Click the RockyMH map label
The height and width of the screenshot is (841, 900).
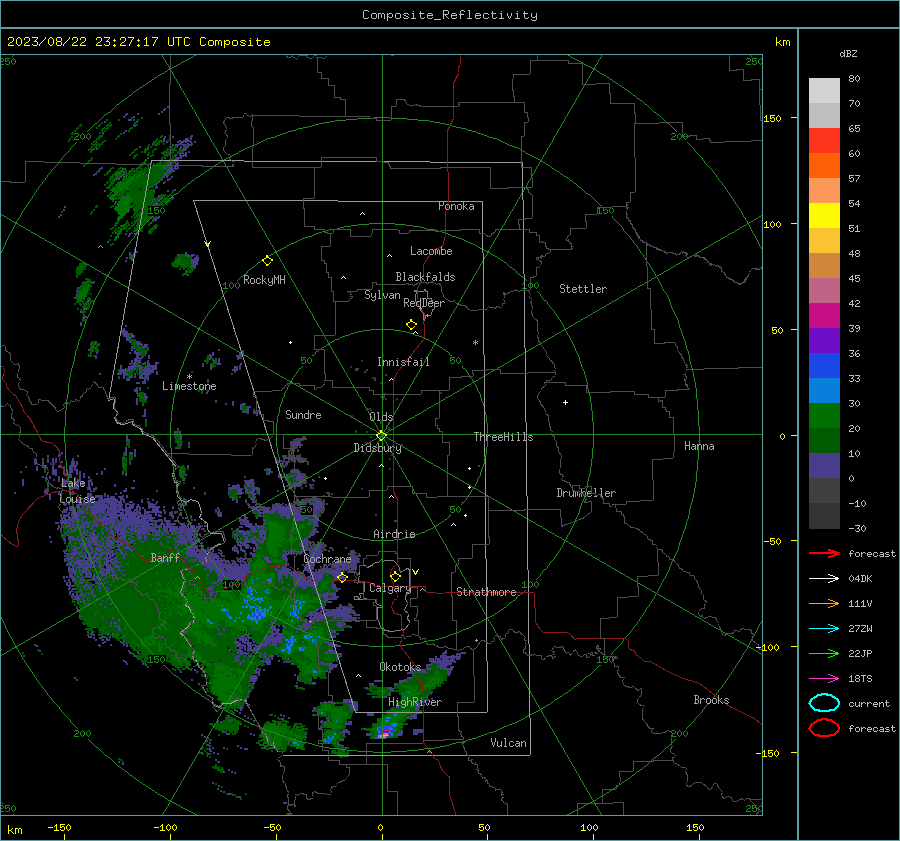[264, 280]
